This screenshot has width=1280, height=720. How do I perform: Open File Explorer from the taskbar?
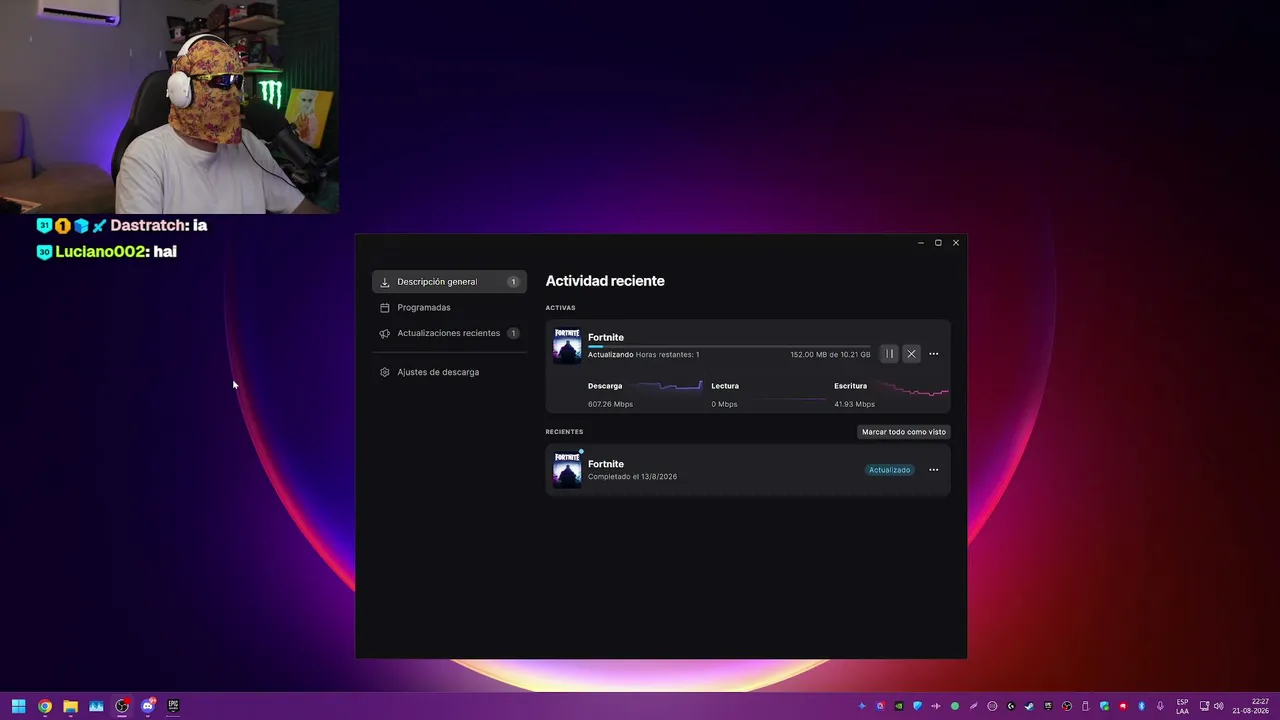(70, 706)
